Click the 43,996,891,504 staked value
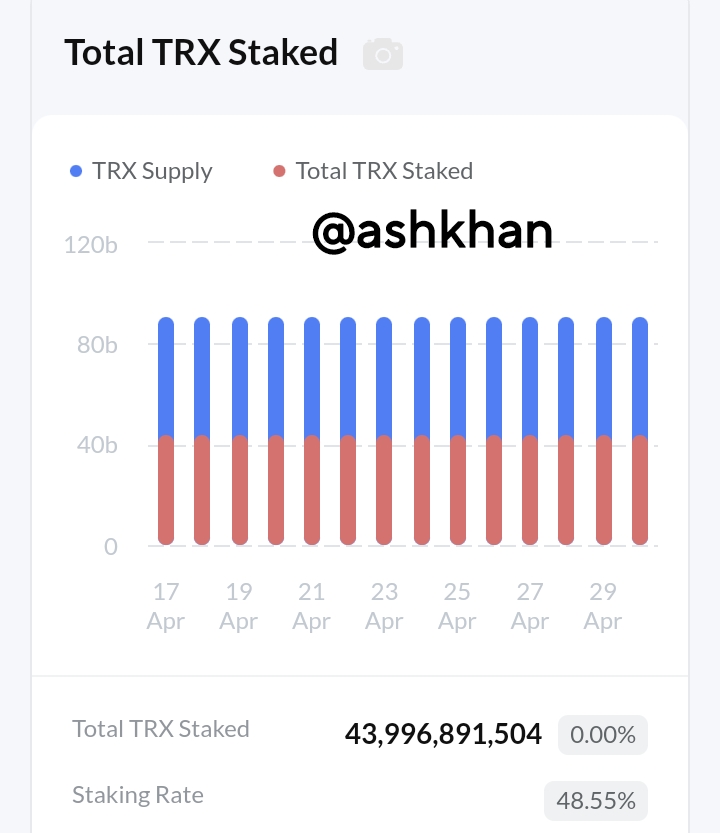The image size is (720, 833). pos(443,735)
